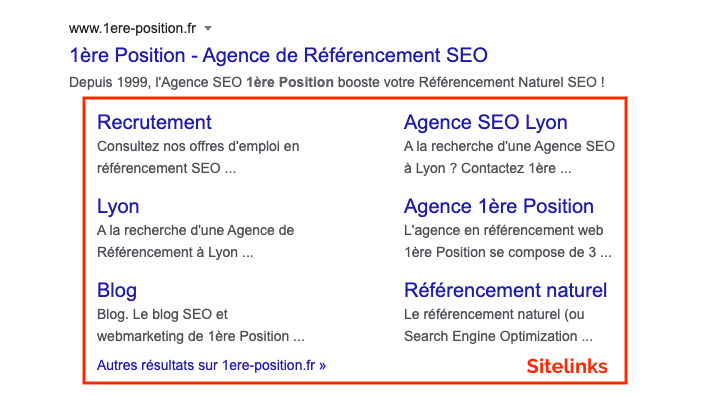
Task: Open the Blog sitelink
Action: point(116,291)
